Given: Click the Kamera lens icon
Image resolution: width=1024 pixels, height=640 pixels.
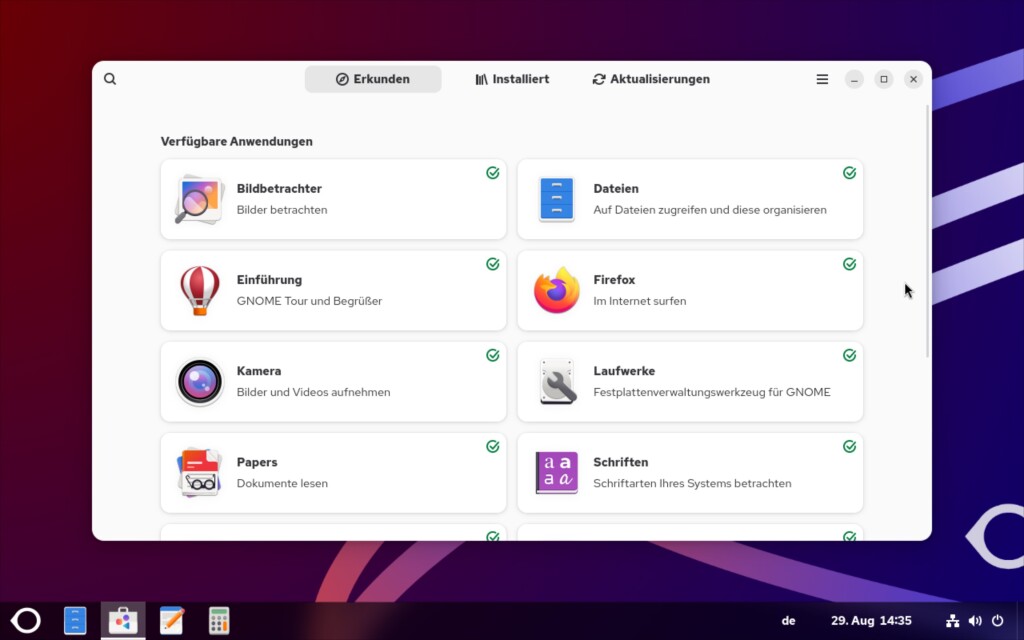Looking at the screenshot, I should (199, 382).
